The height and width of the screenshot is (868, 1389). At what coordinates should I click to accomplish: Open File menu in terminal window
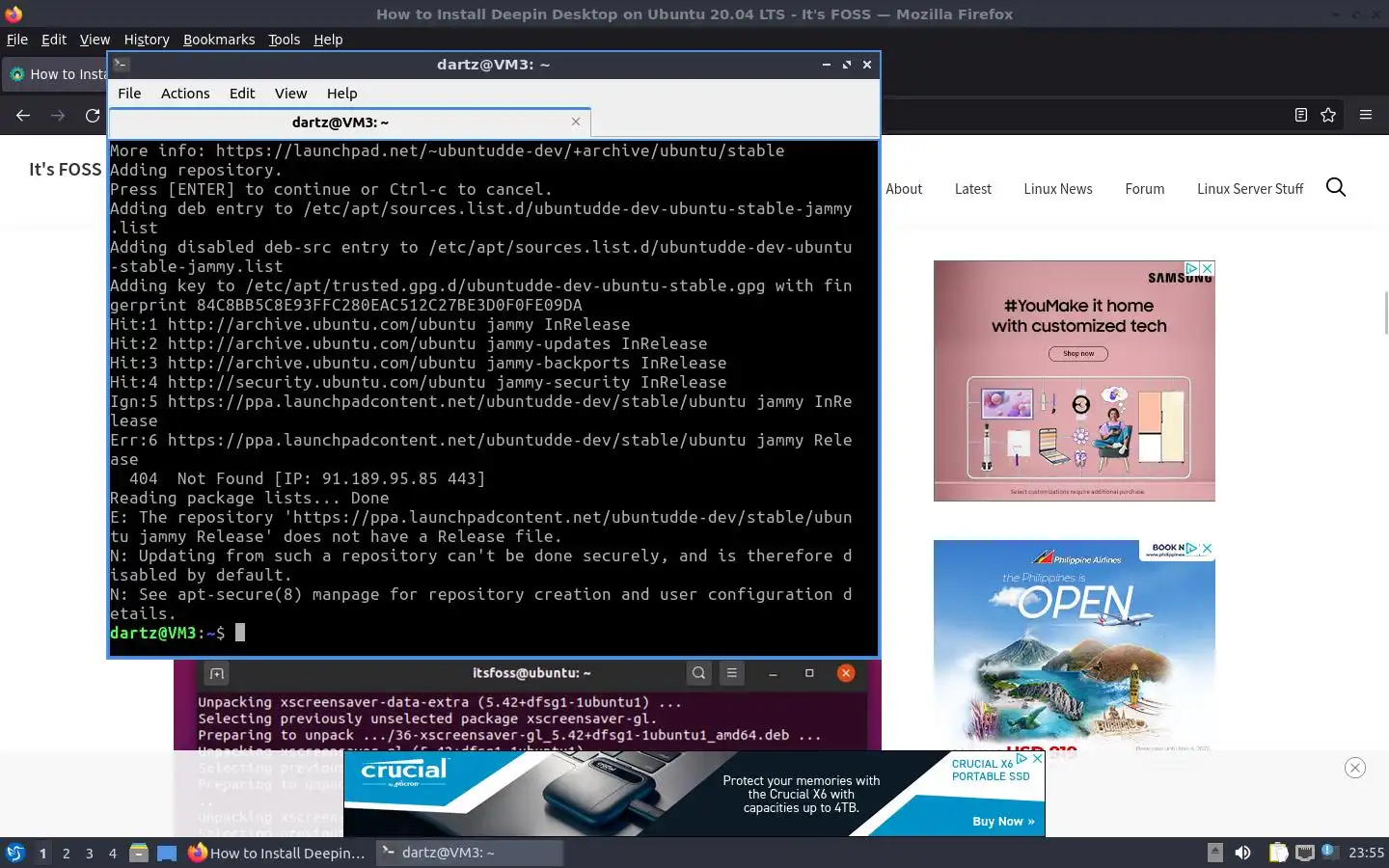tap(129, 94)
